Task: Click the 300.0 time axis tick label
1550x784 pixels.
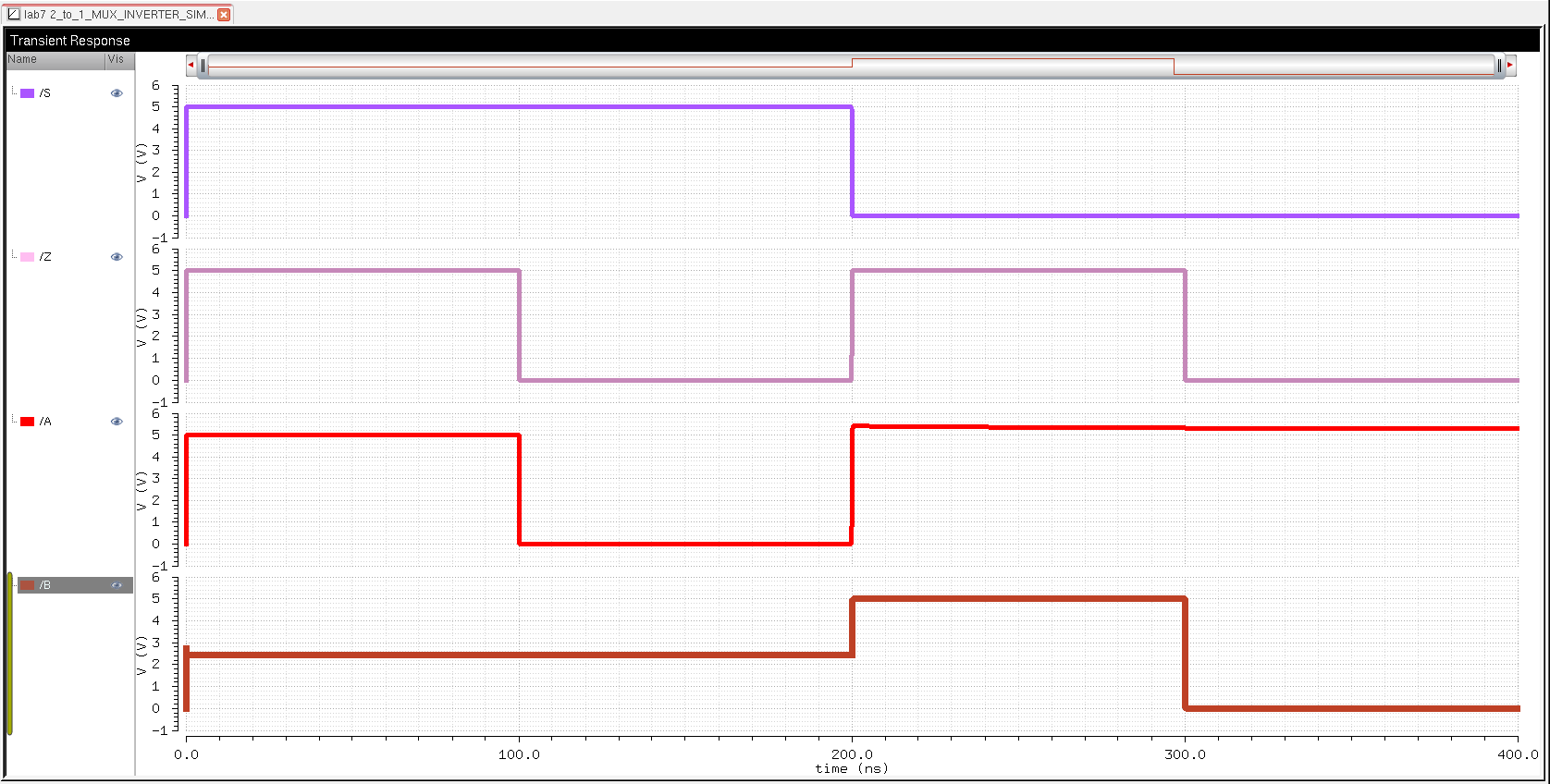Action: tap(1185, 754)
